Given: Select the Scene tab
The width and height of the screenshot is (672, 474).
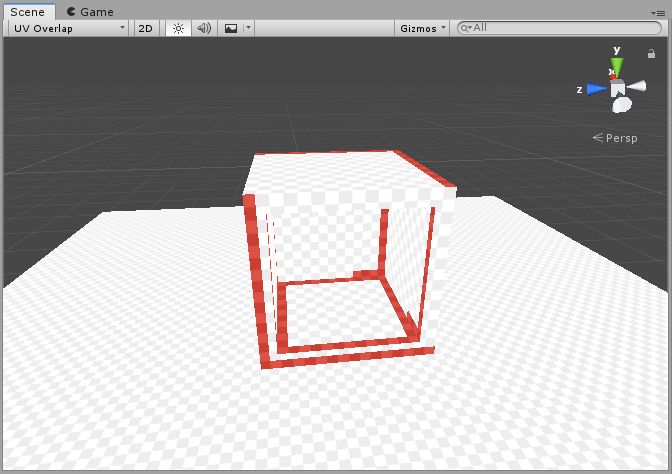Looking at the screenshot, I should 28,11.
